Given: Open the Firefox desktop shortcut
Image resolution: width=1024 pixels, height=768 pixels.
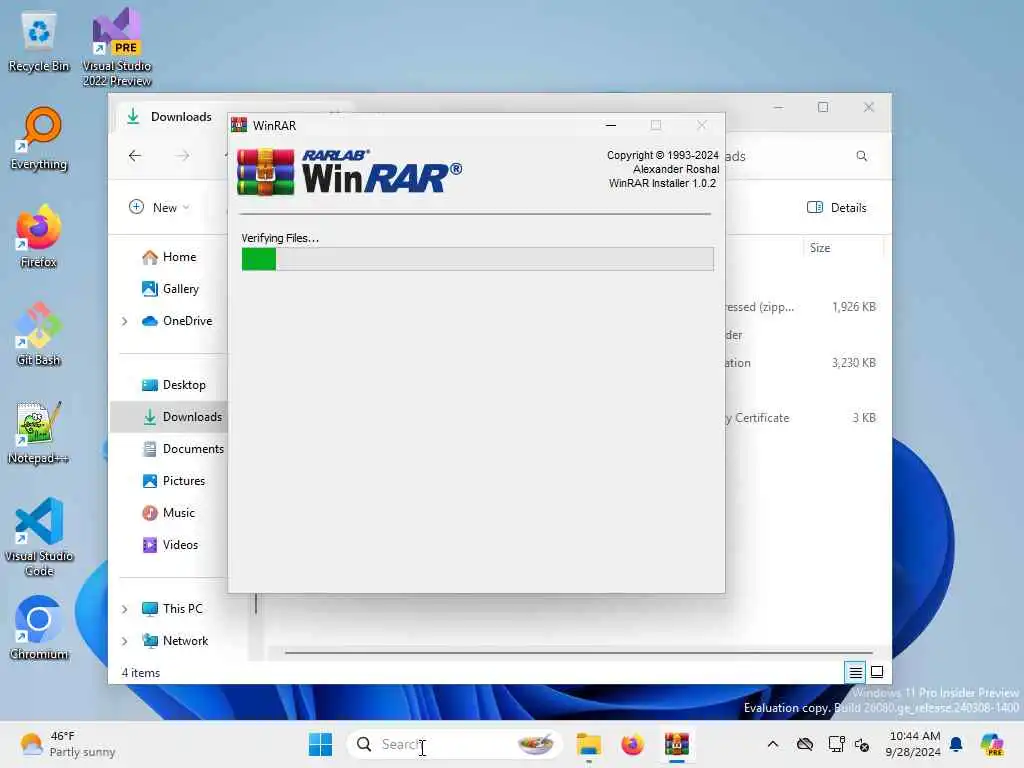Looking at the screenshot, I should coord(39,237).
